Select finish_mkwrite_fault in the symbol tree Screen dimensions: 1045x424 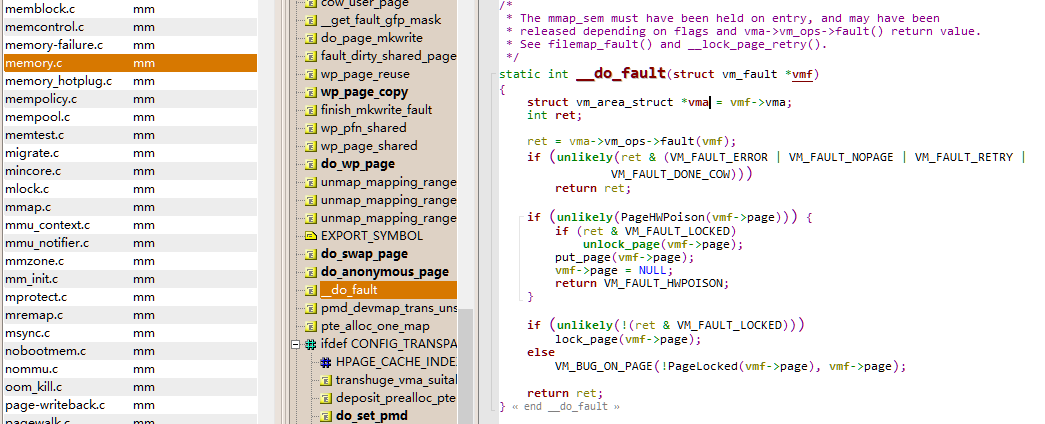click(377, 110)
